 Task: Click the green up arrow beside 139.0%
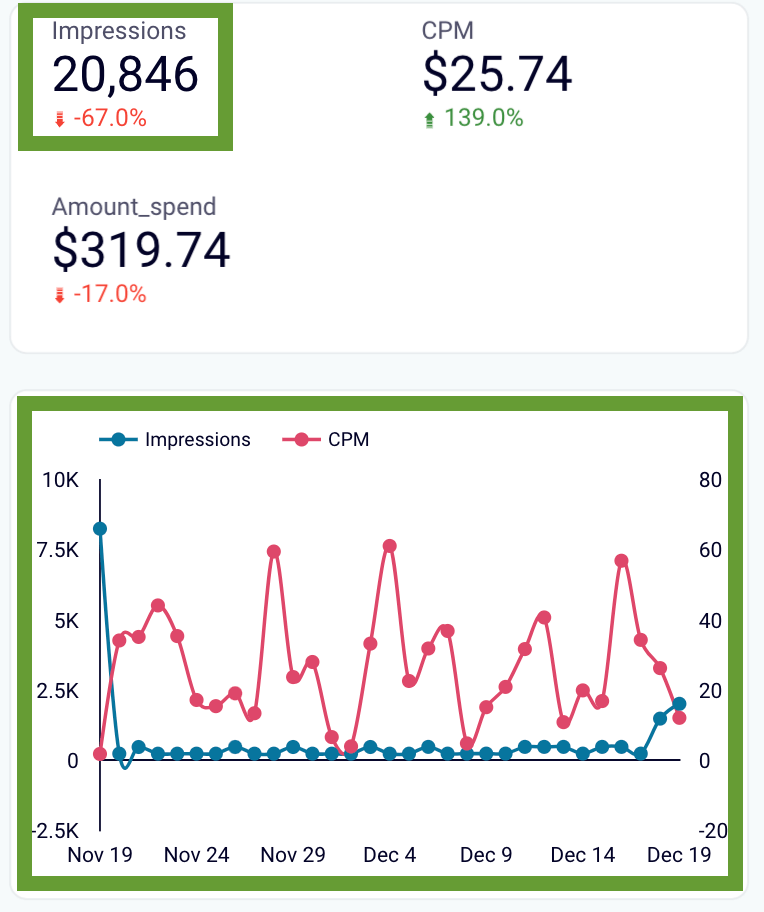pos(429,120)
